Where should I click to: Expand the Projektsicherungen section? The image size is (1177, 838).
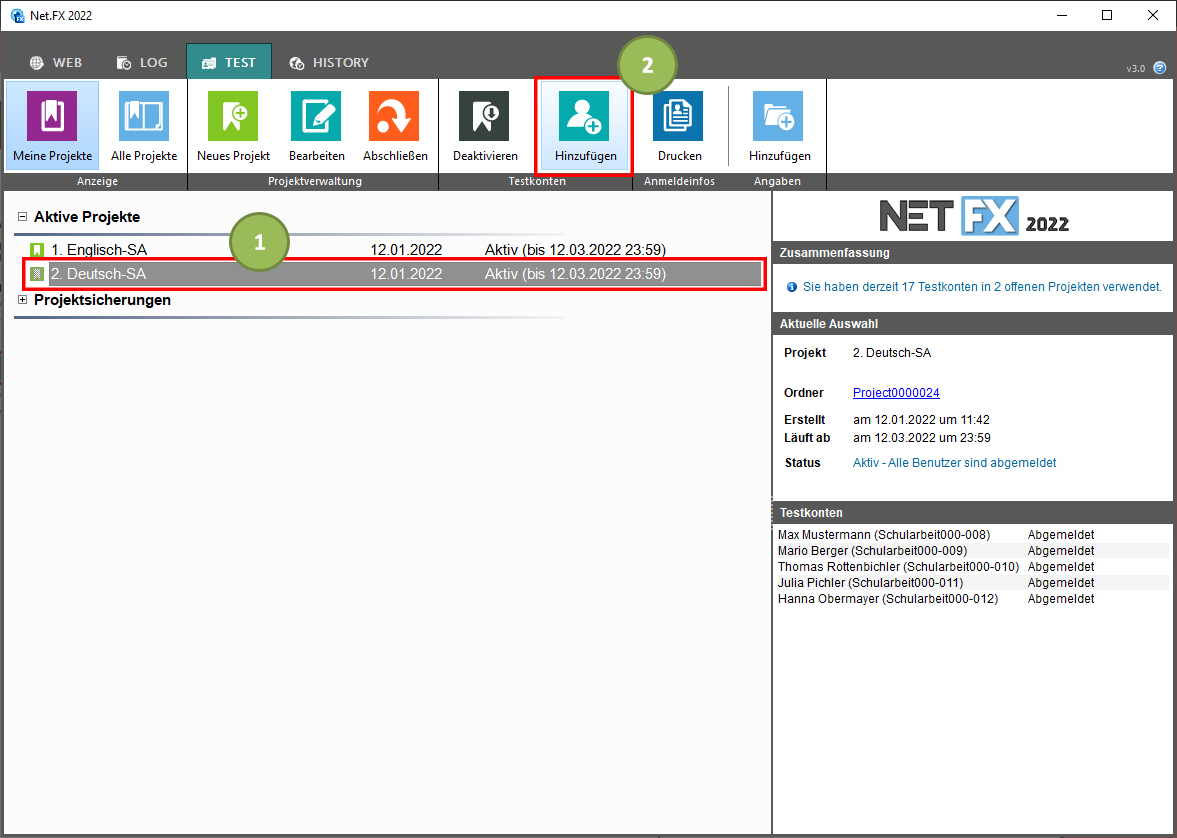point(23,300)
